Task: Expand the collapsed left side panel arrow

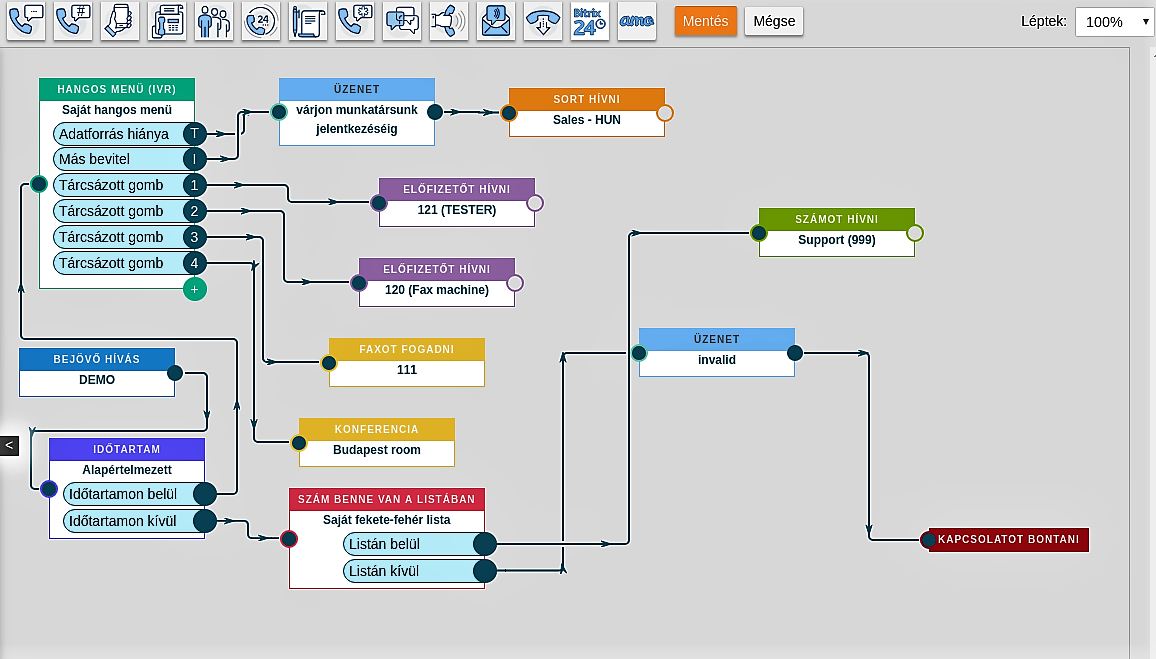Action: click(x=9, y=445)
